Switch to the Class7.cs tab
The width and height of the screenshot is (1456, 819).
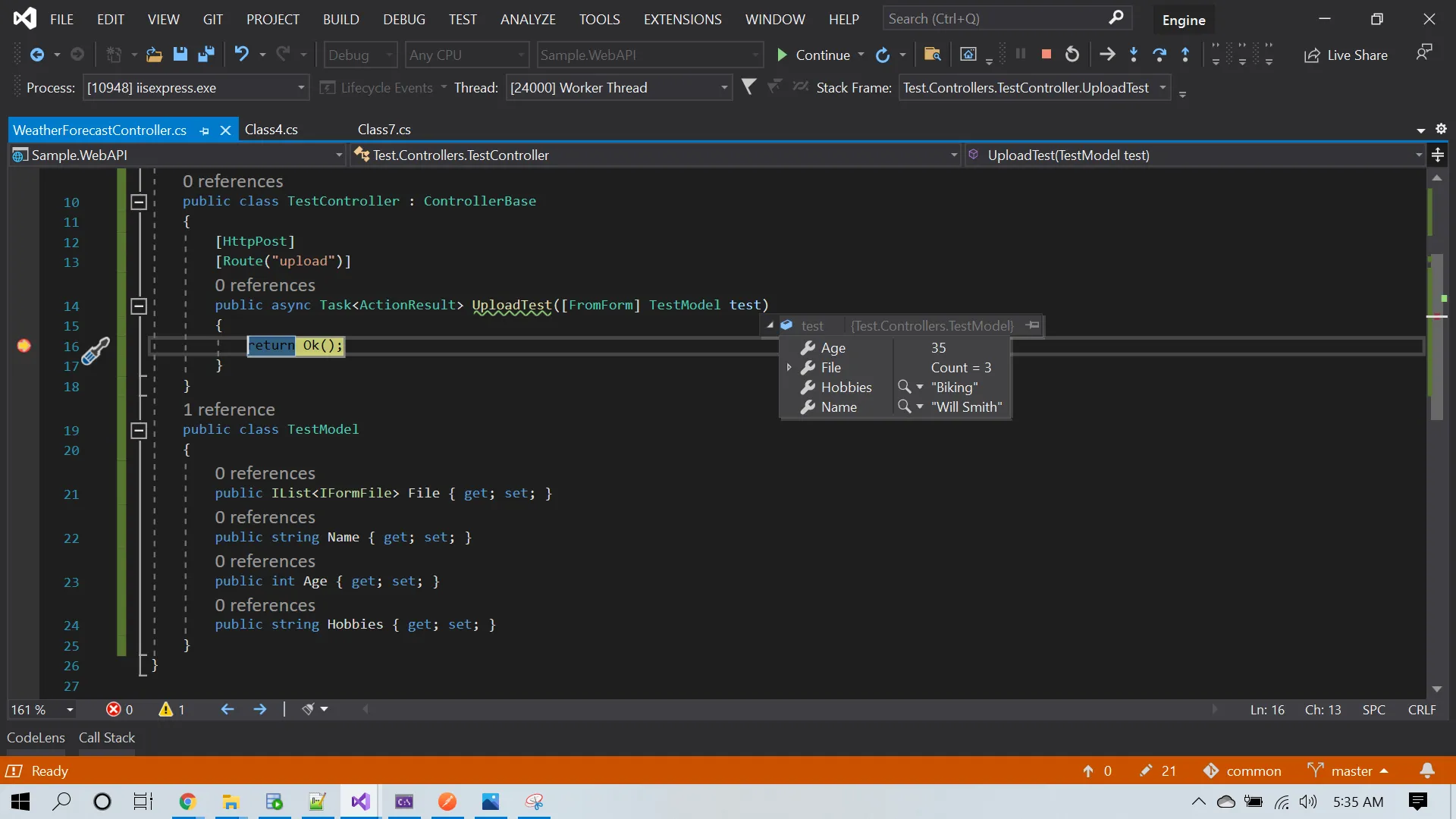point(384,130)
